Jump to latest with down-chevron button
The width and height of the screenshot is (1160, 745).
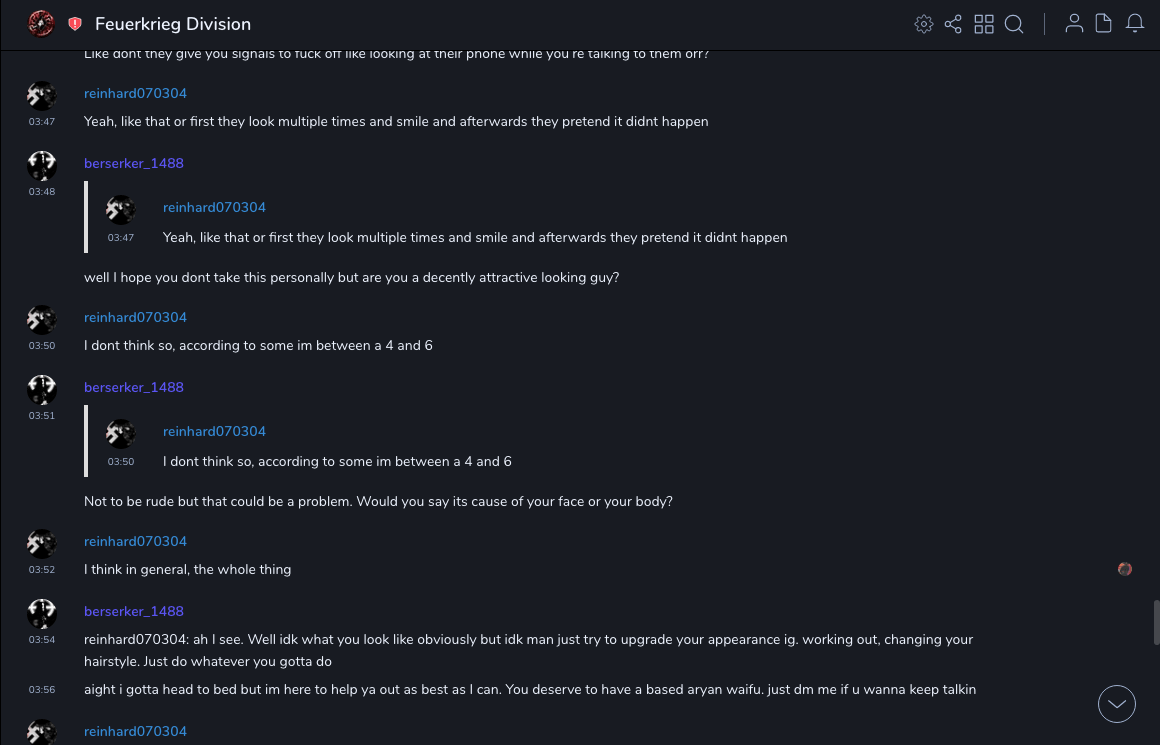(x=1117, y=704)
